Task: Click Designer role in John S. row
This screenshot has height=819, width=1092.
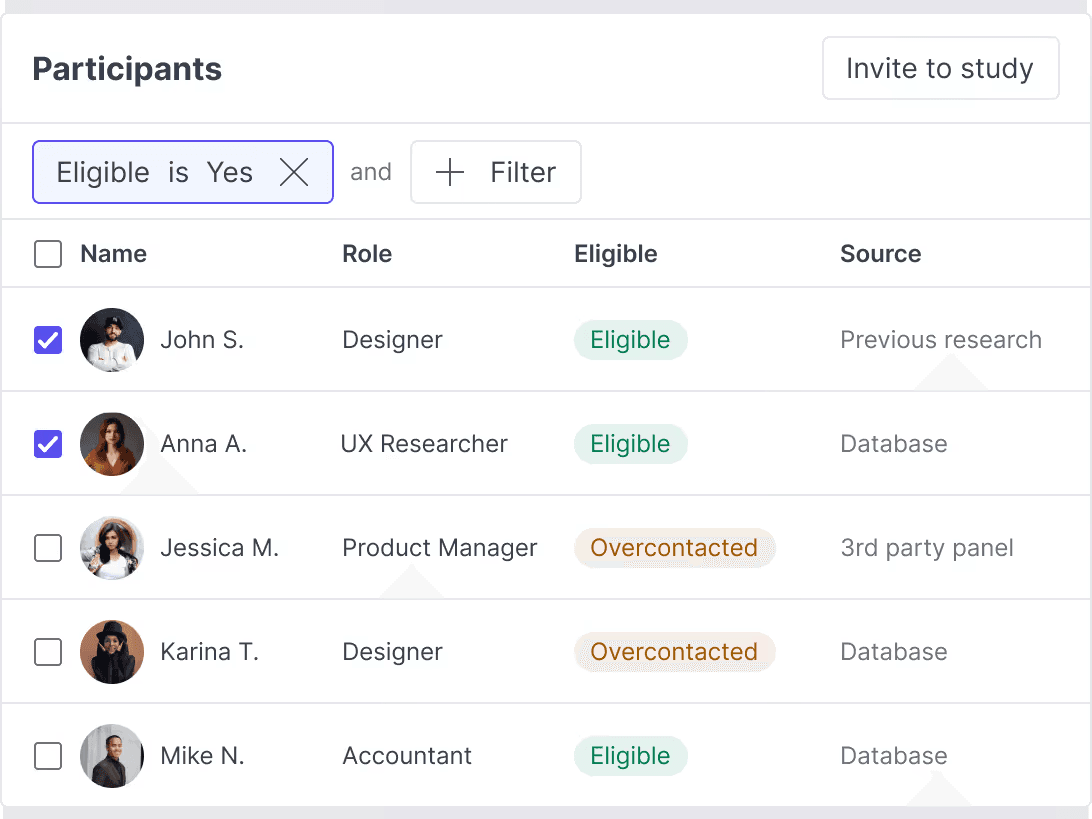Action: tap(392, 340)
